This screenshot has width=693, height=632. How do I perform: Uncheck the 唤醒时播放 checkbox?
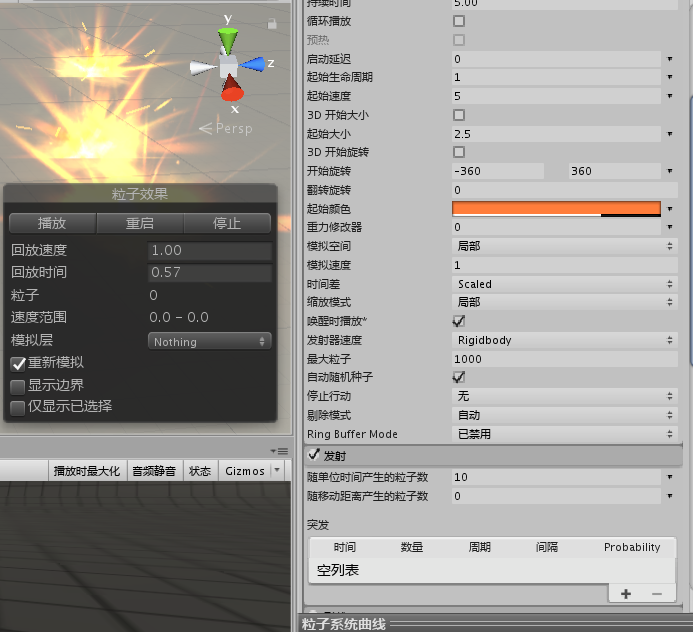pyautogui.click(x=459, y=321)
